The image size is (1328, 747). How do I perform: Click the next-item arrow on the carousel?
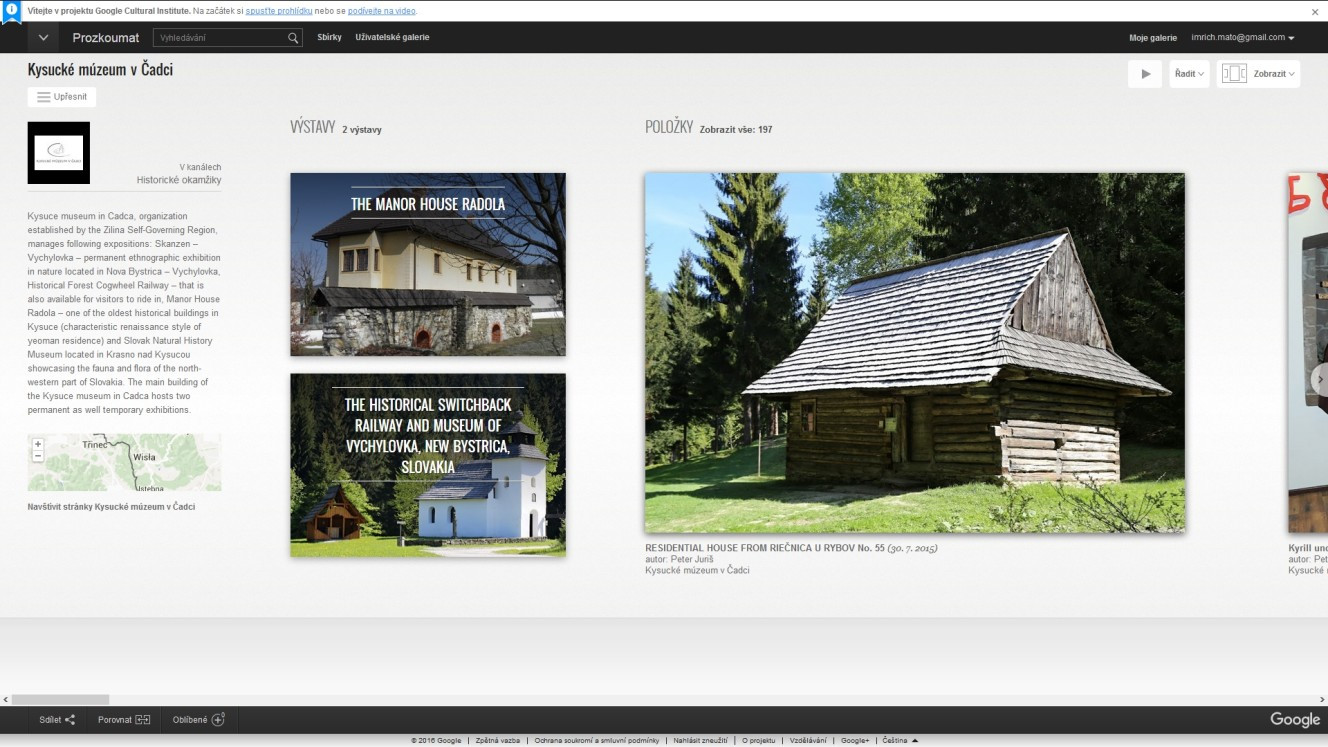click(x=1319, y=379)
